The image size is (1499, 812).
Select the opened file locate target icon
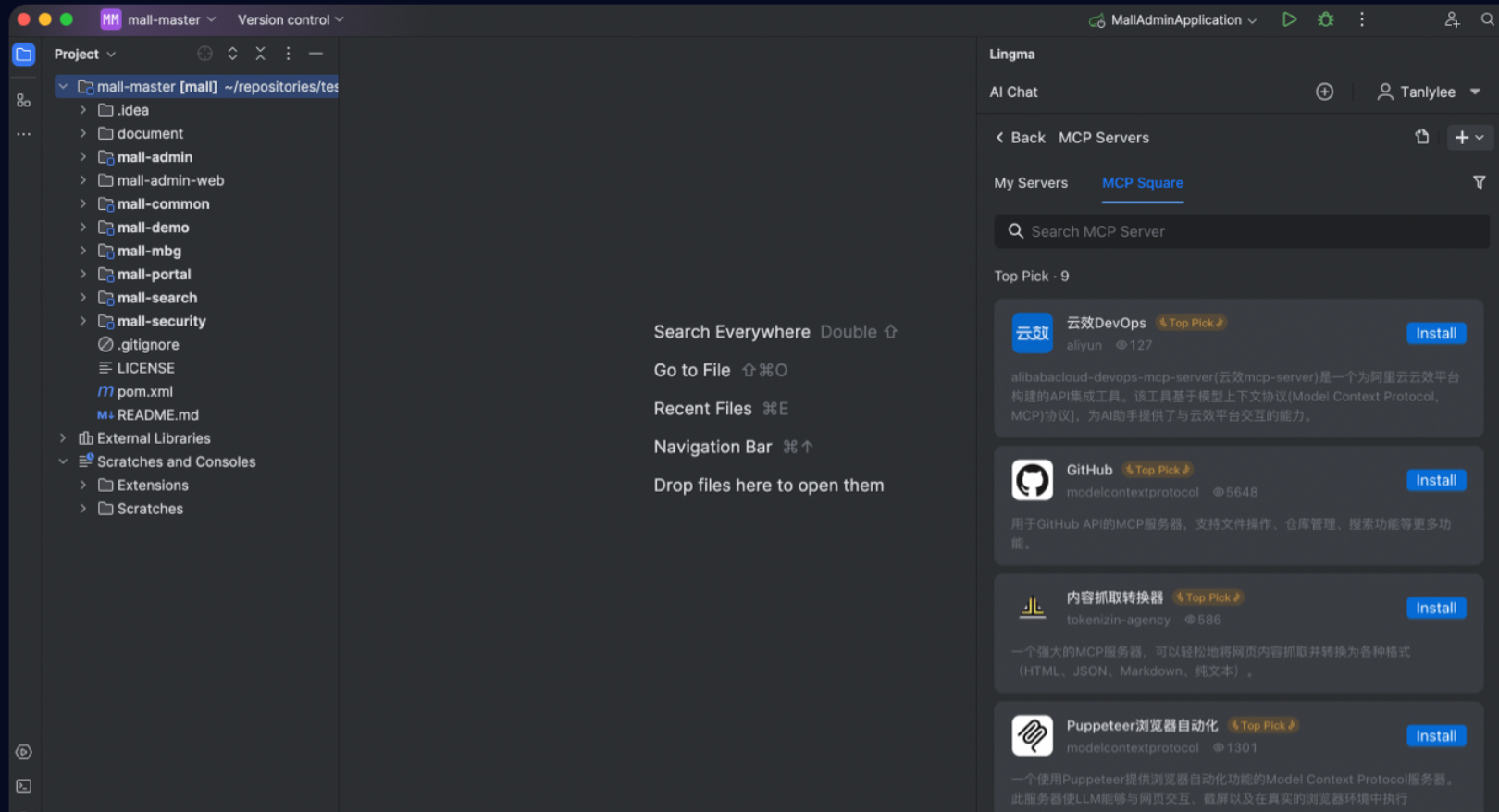pos(205,54)
